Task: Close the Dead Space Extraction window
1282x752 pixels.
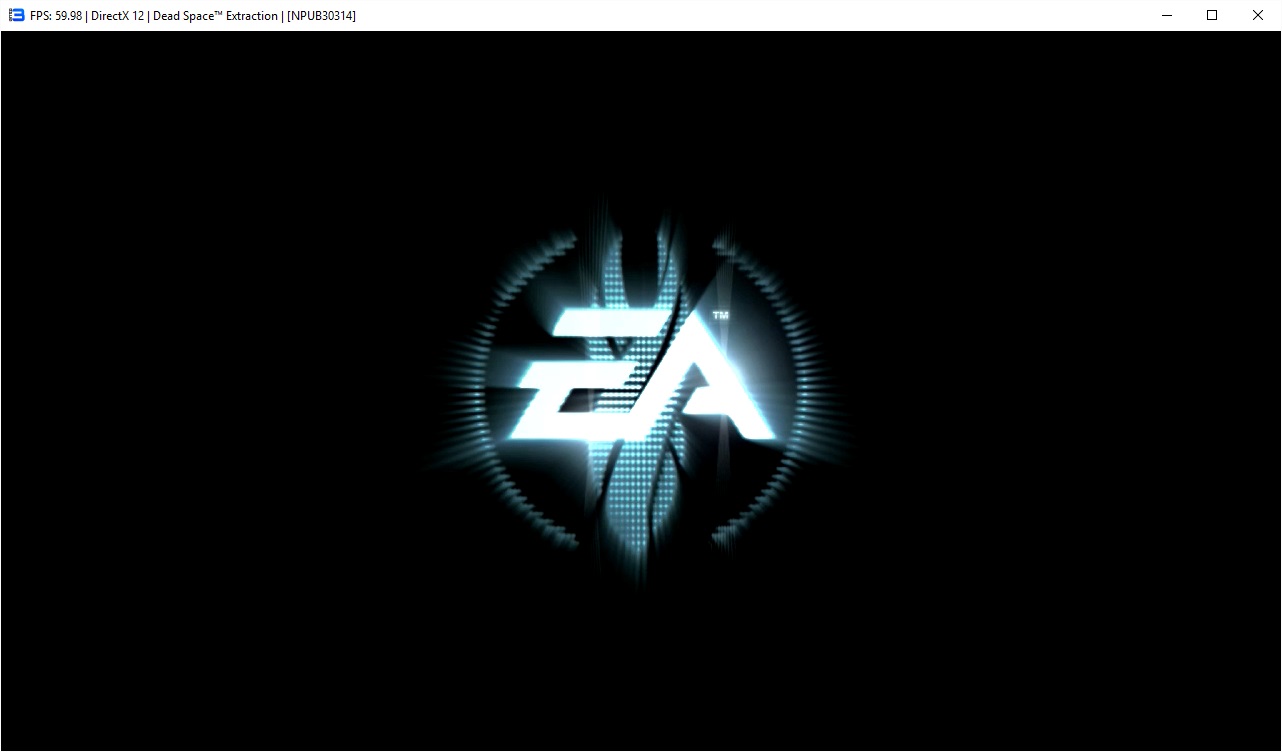Action: pos(1258,15)
